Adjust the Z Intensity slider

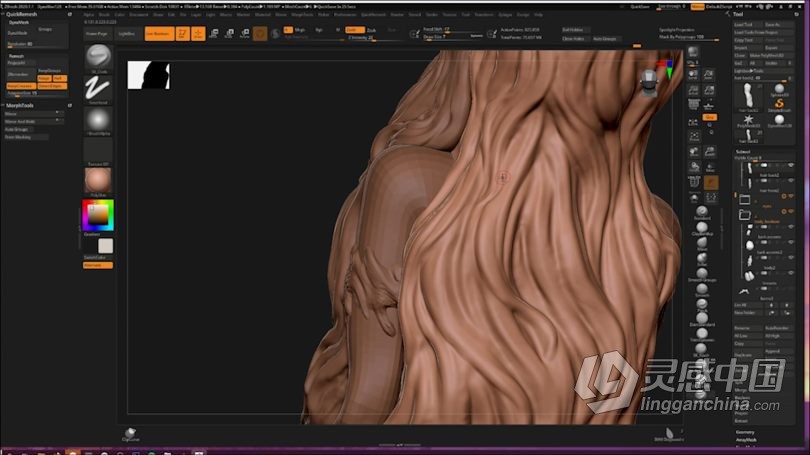(372, 38)
